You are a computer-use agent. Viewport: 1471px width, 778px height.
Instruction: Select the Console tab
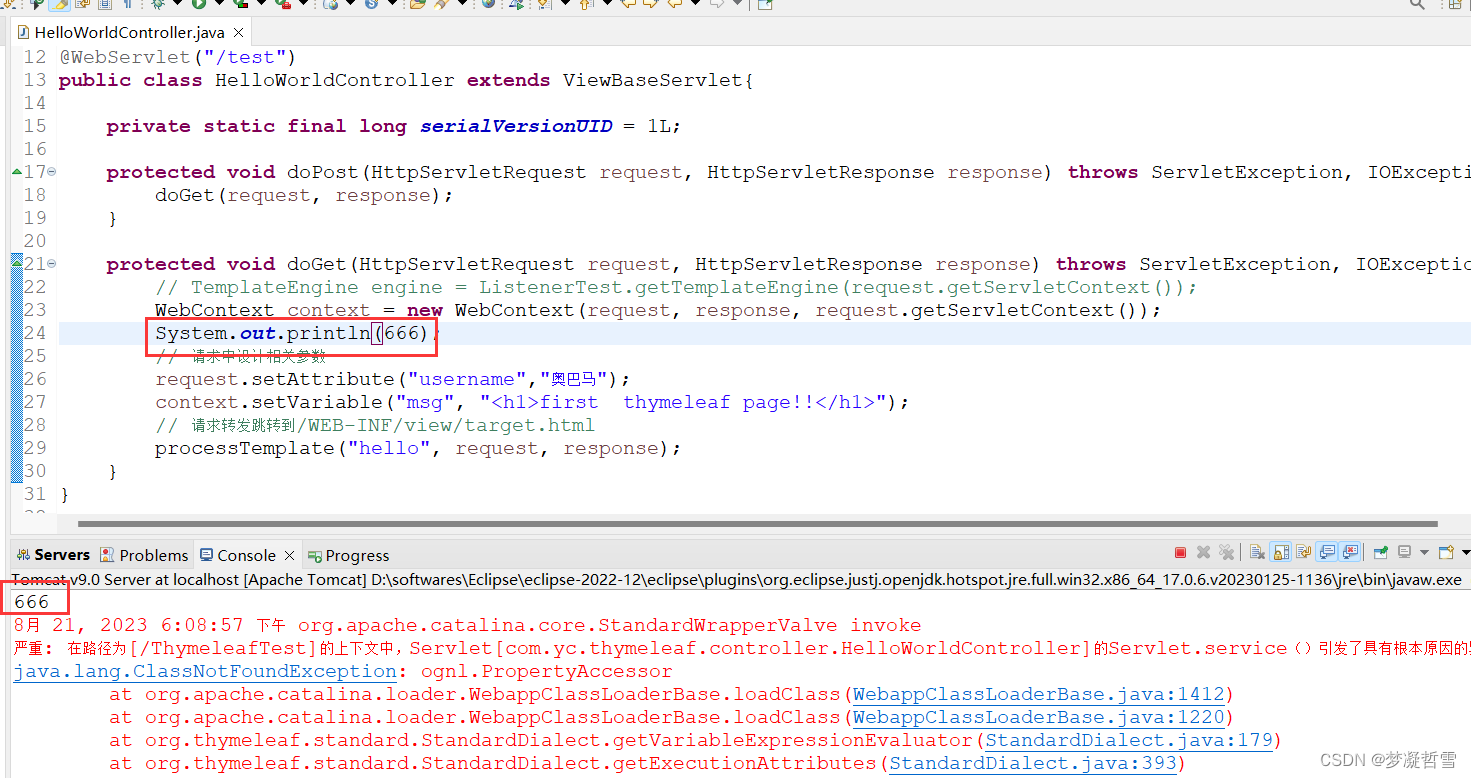[246, 555]
